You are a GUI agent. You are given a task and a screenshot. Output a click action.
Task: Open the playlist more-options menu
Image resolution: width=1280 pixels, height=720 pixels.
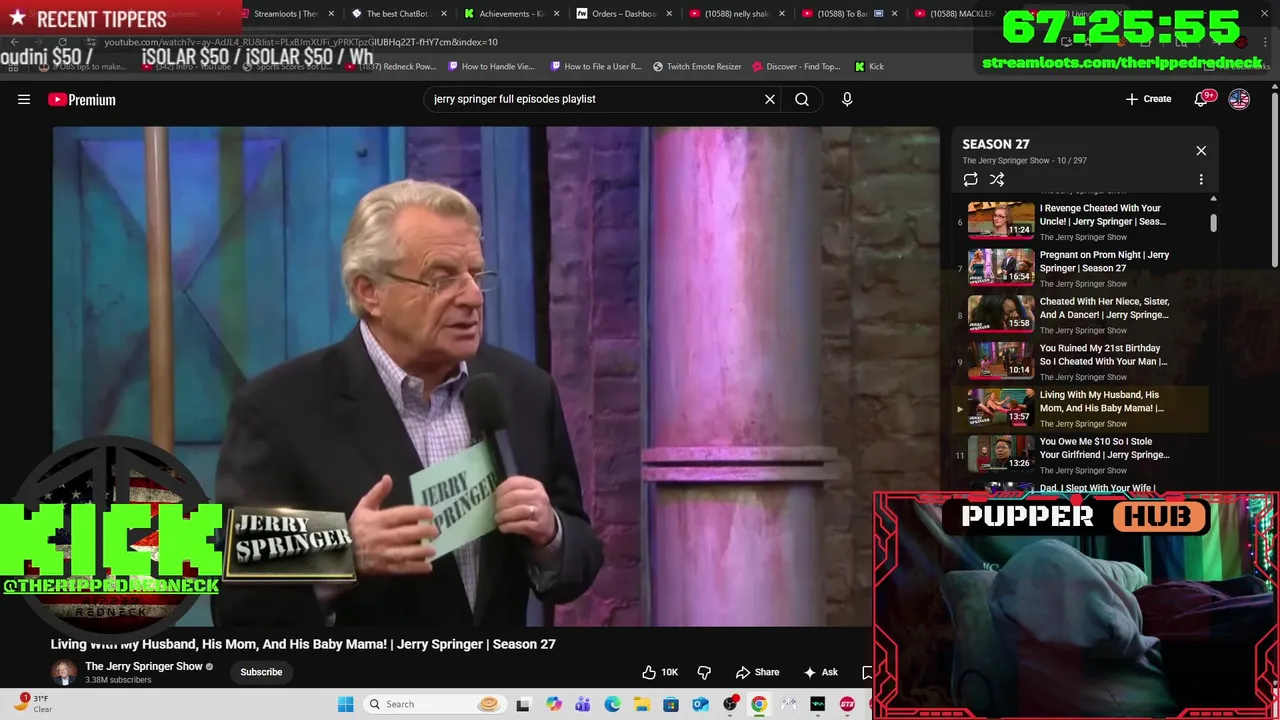(x=1201, y=180)
